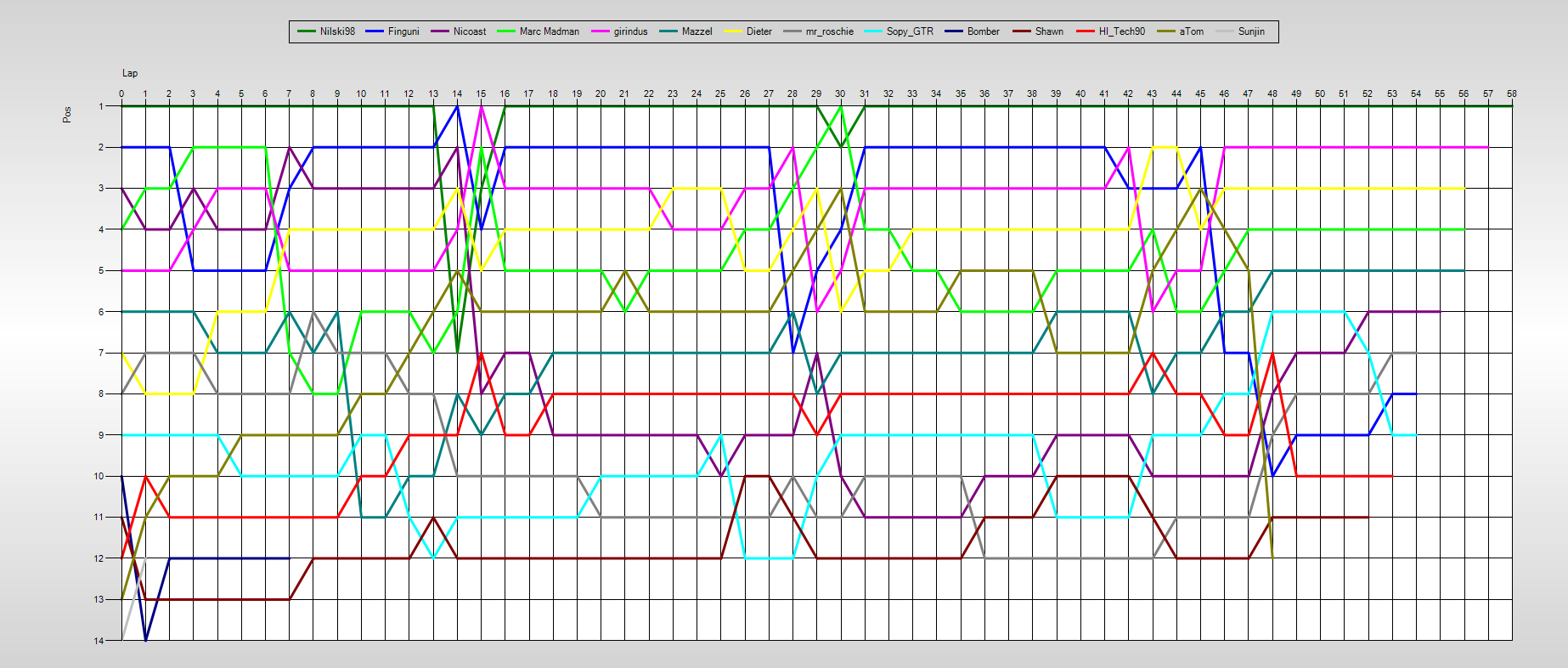Image resolution: width=1568 pixels, height=668 pixels.
Task: Click the "Lap" axis title
Action: (130, 73)
